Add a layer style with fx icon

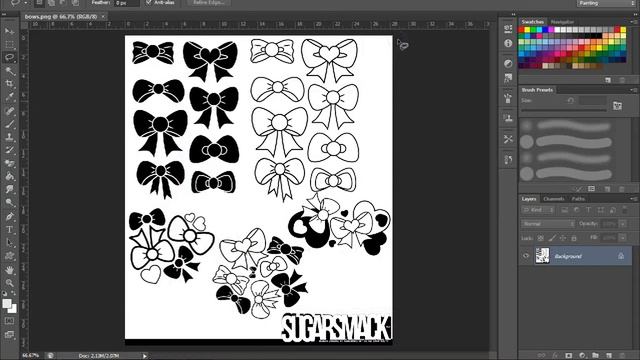555,356
